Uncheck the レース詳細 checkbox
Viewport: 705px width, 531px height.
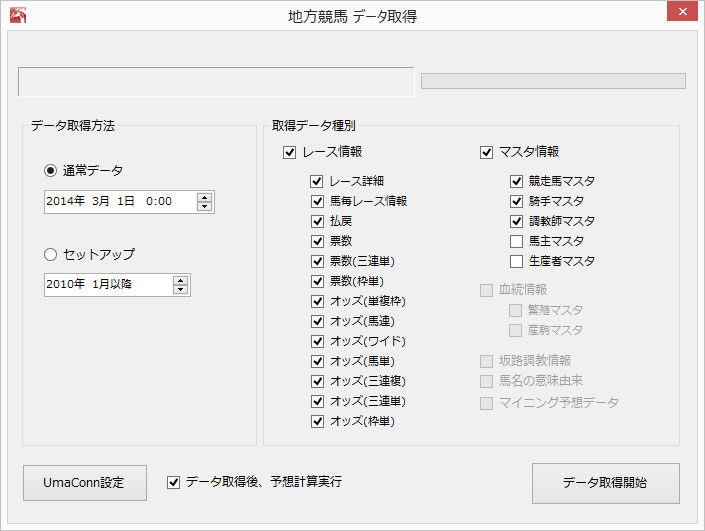pyautogui.click(x=317, y=182)
